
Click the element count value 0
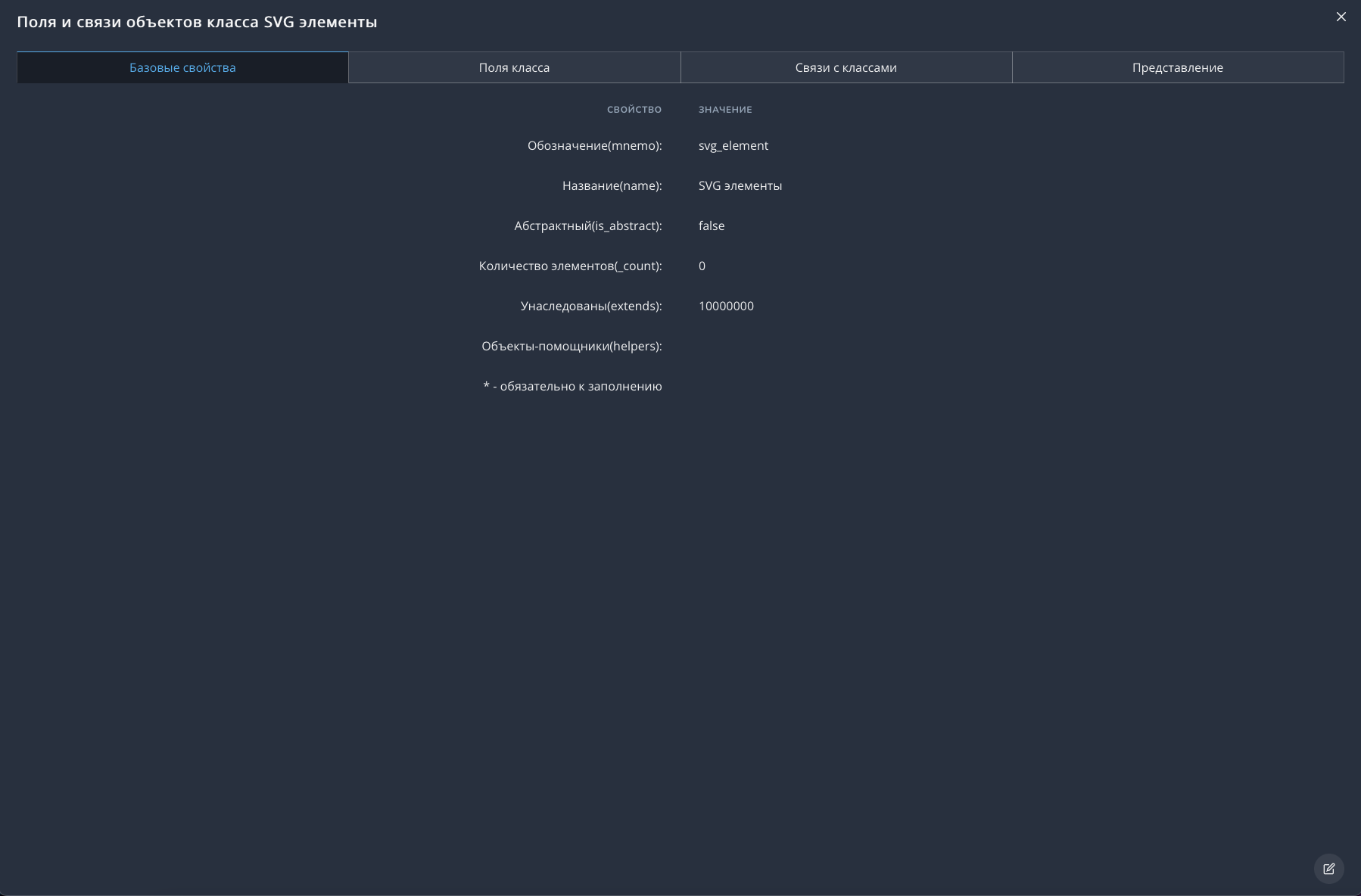[702, 266]
